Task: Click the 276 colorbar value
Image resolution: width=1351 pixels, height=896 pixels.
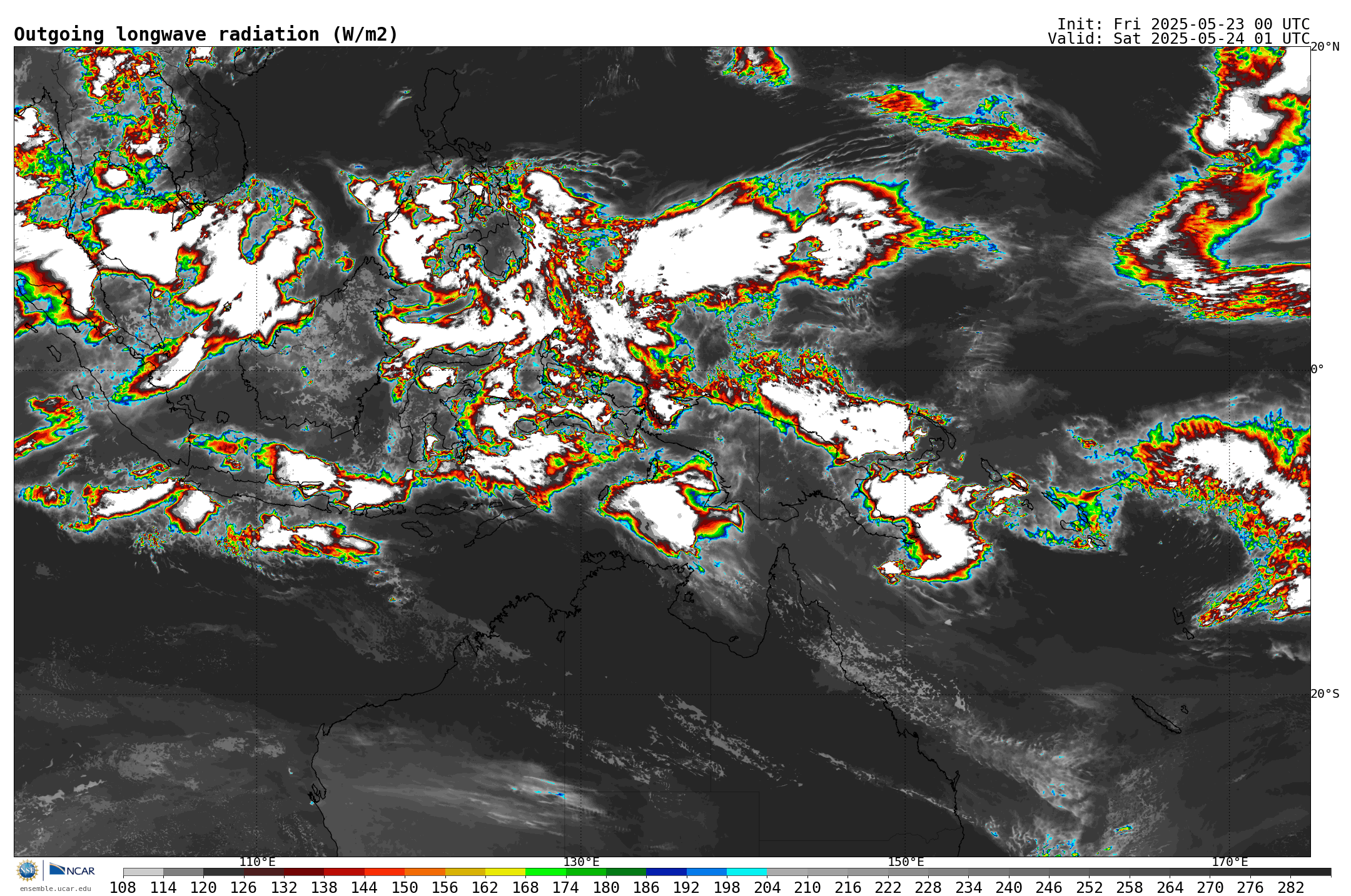Action: point(1250,887)
